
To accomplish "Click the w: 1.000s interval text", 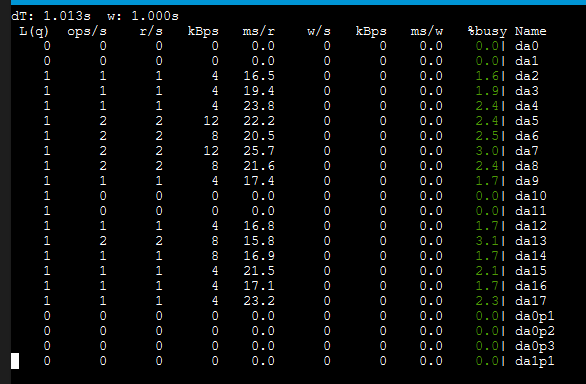I will click(143, 16).
